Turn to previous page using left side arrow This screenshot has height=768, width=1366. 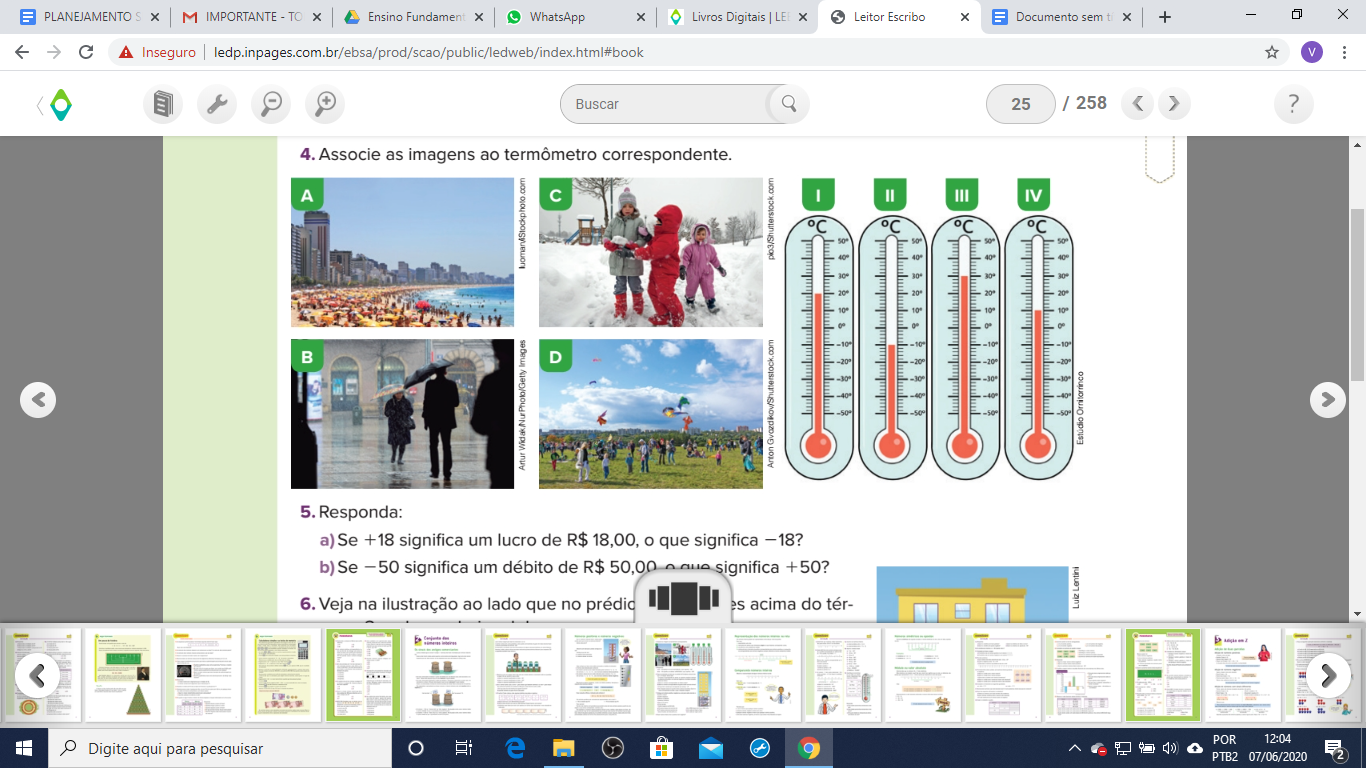(x=38, y=400)
